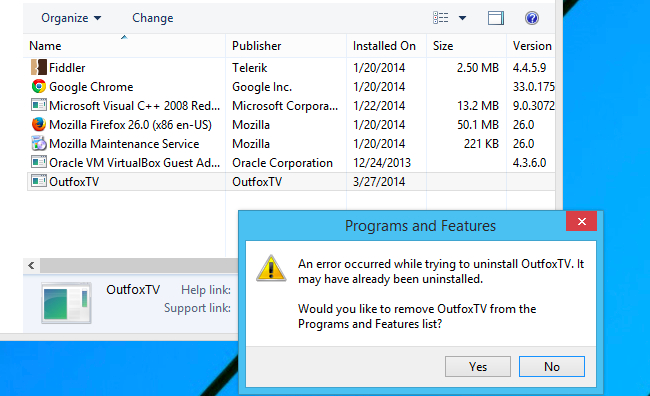Click the Google Chrome icon in list

[39, 86]
